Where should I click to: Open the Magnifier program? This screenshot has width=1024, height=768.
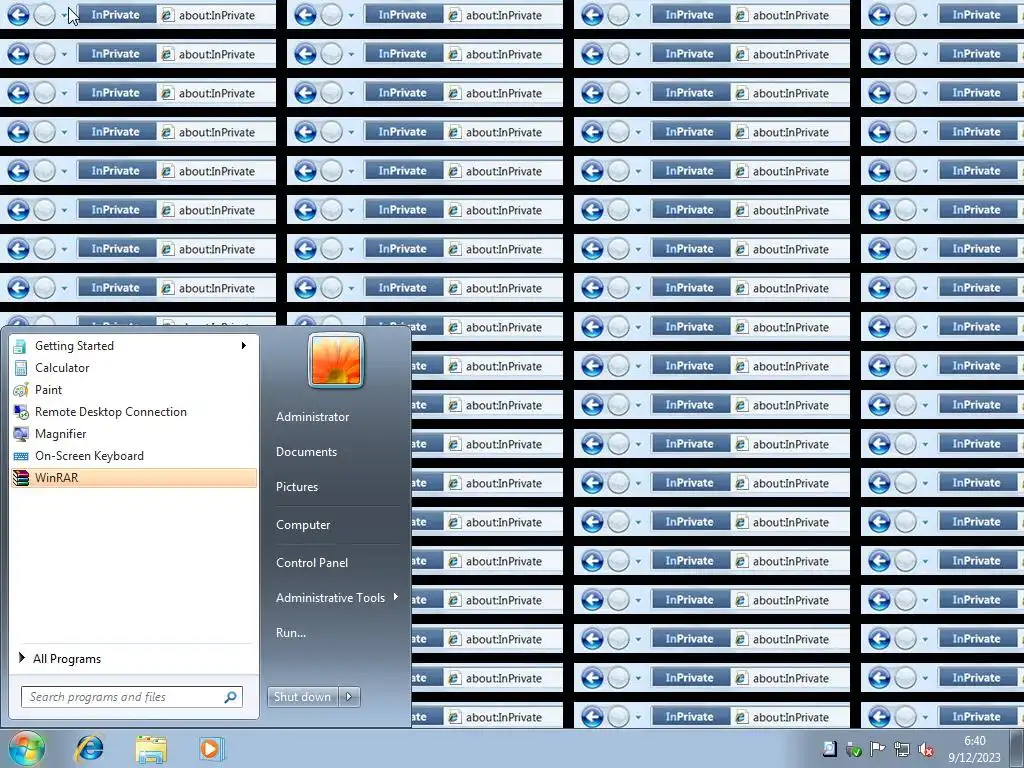click(134, 434)
